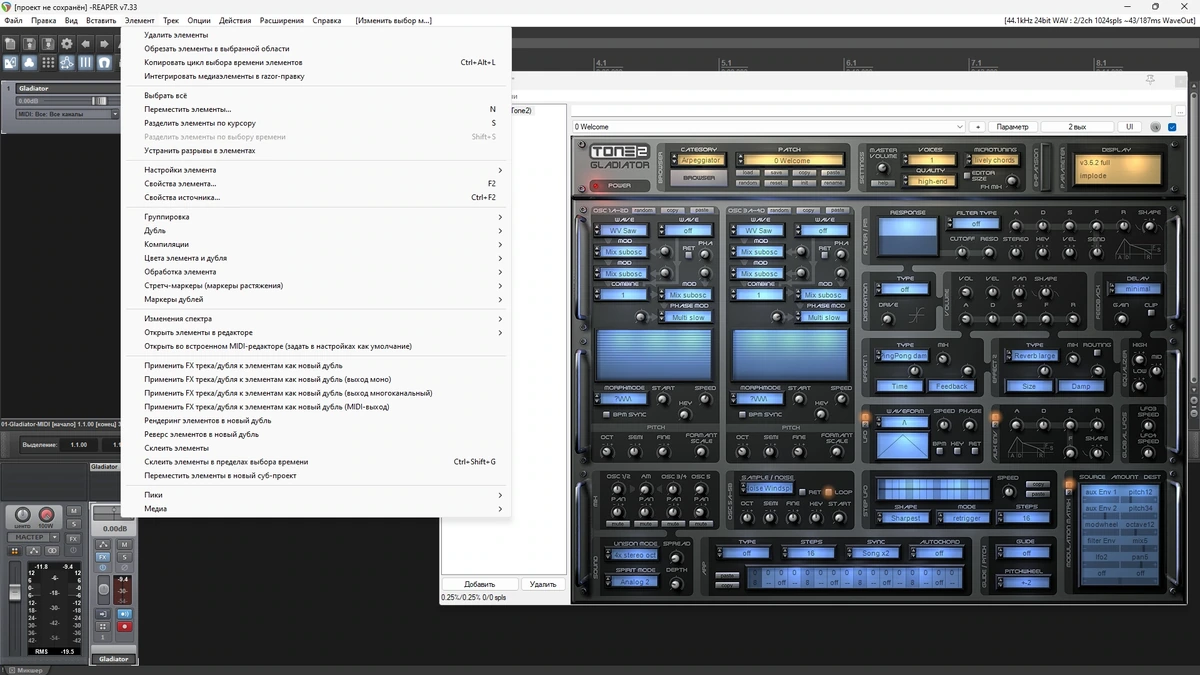This screenshot has width=1200, height=675.
Task: Click Gladiator track input icon in mixer
Action: coord(103,614)
